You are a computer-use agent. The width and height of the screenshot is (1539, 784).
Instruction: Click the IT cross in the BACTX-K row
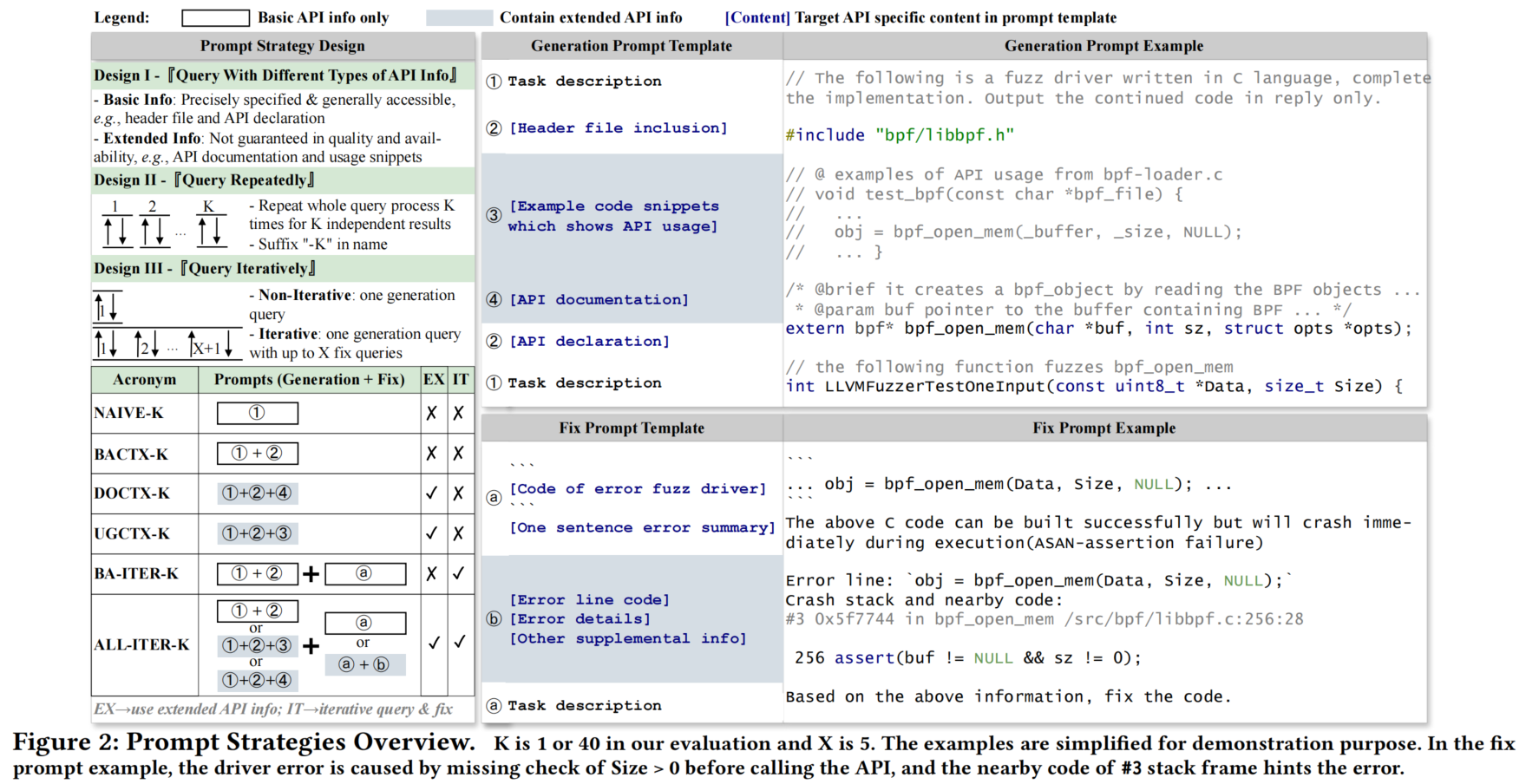click(x=459, y=453)
